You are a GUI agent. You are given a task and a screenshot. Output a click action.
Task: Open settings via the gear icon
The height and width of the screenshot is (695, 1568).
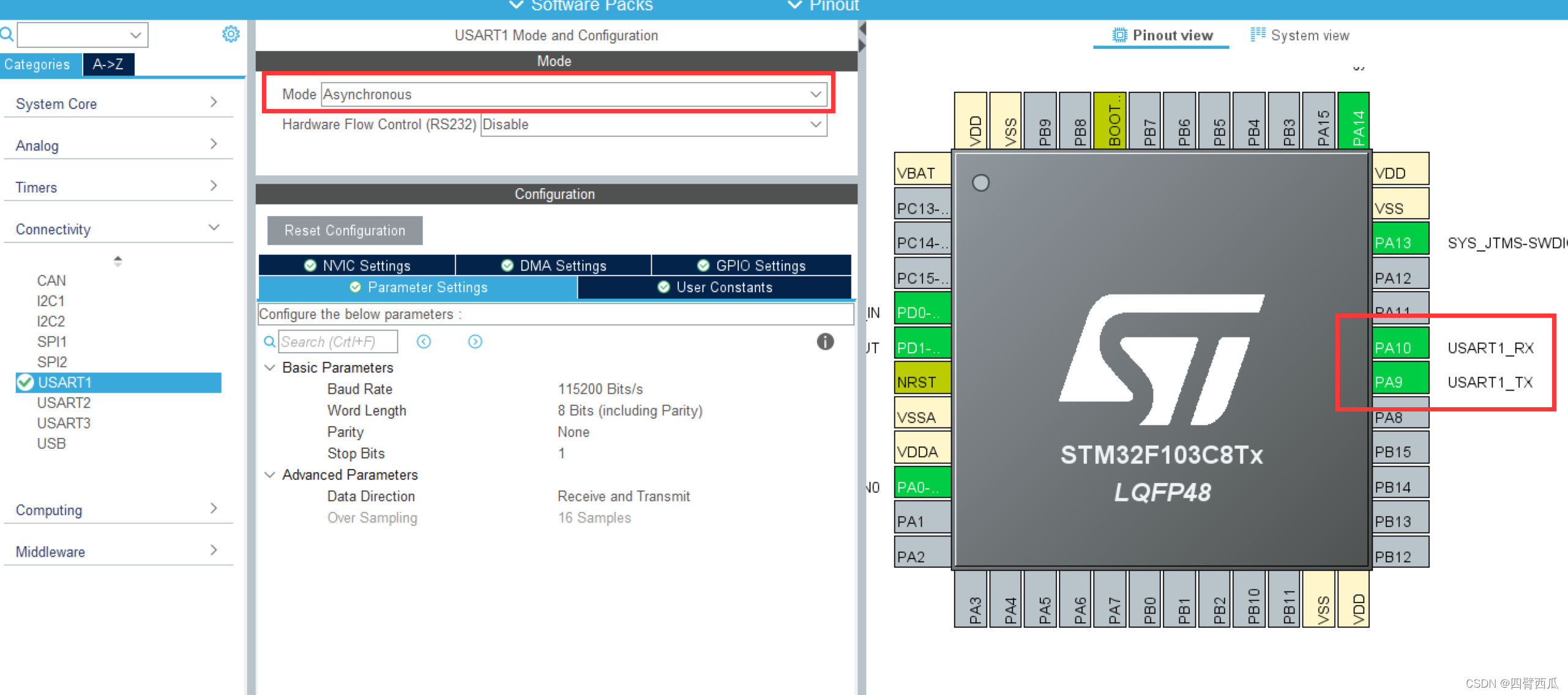pyautogui.click(x=231, y=34)
